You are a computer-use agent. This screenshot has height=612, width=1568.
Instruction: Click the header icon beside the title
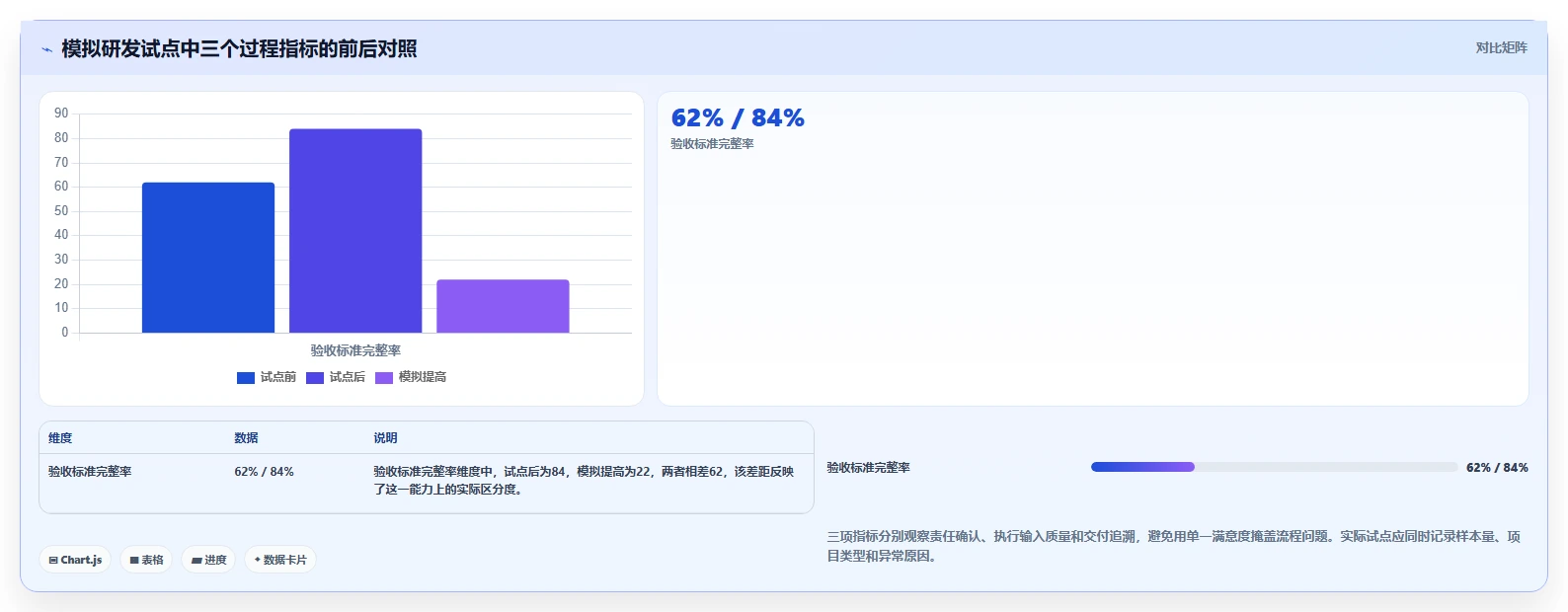46,49
